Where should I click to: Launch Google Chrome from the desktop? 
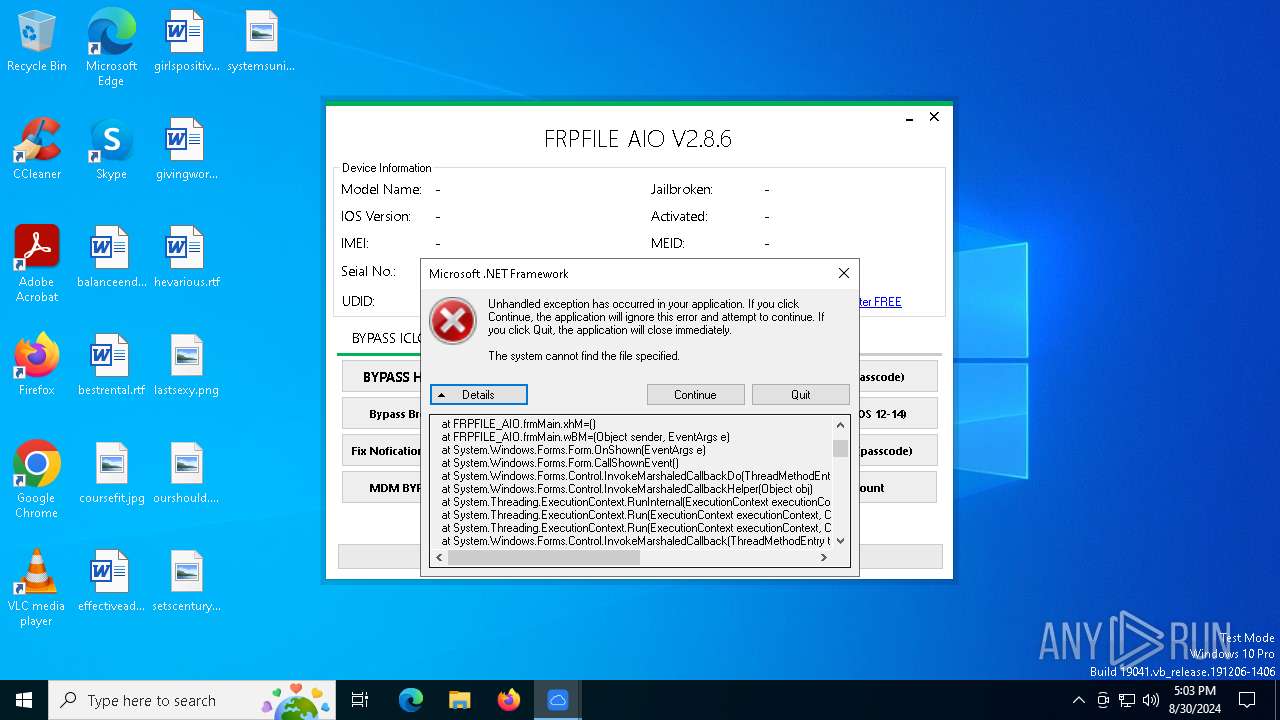pos(37,480)
